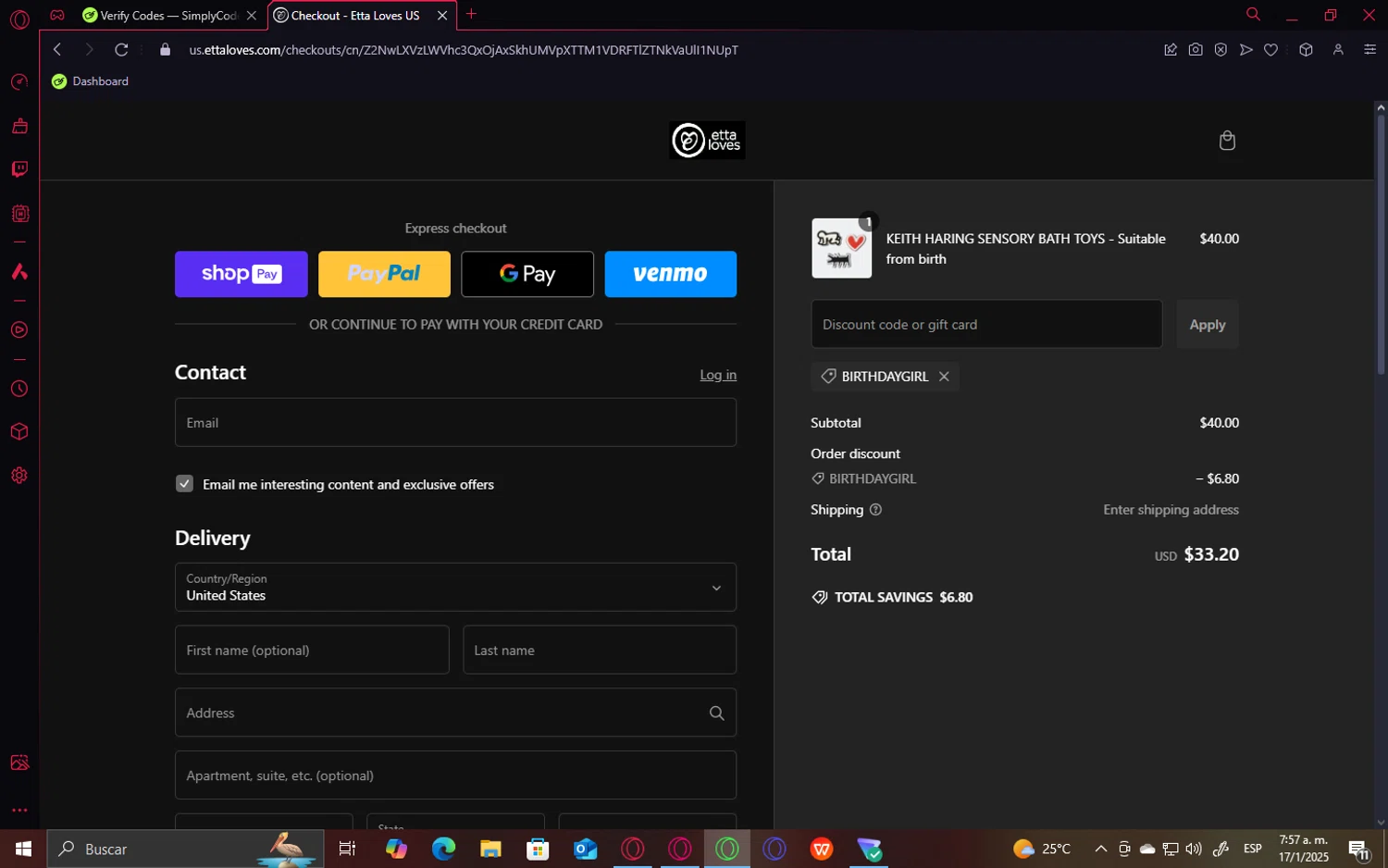Go back to the previous page
The image size is (1388, 868).
point(57,50)
